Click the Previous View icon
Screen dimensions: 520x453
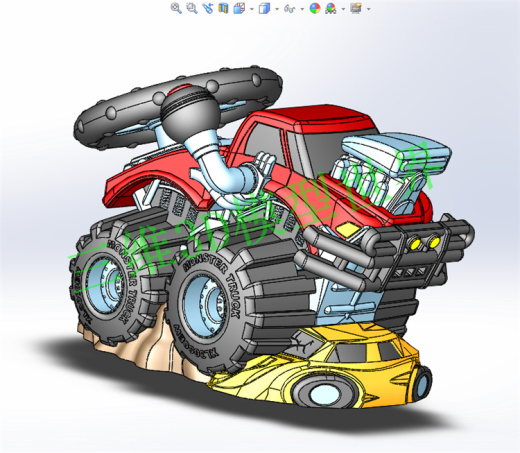[207, 8]
